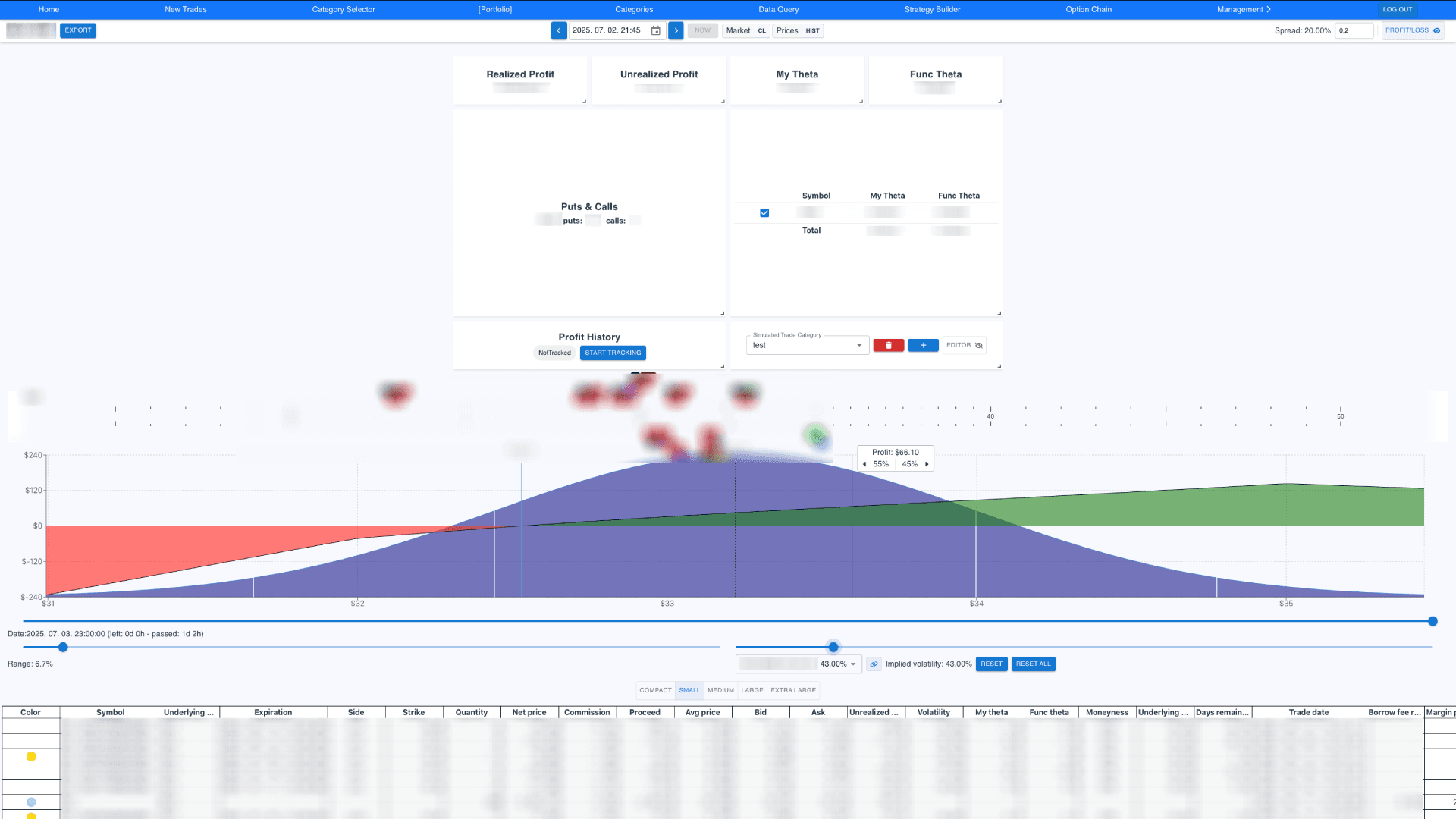Navigate to Categories

coord(634,10)
